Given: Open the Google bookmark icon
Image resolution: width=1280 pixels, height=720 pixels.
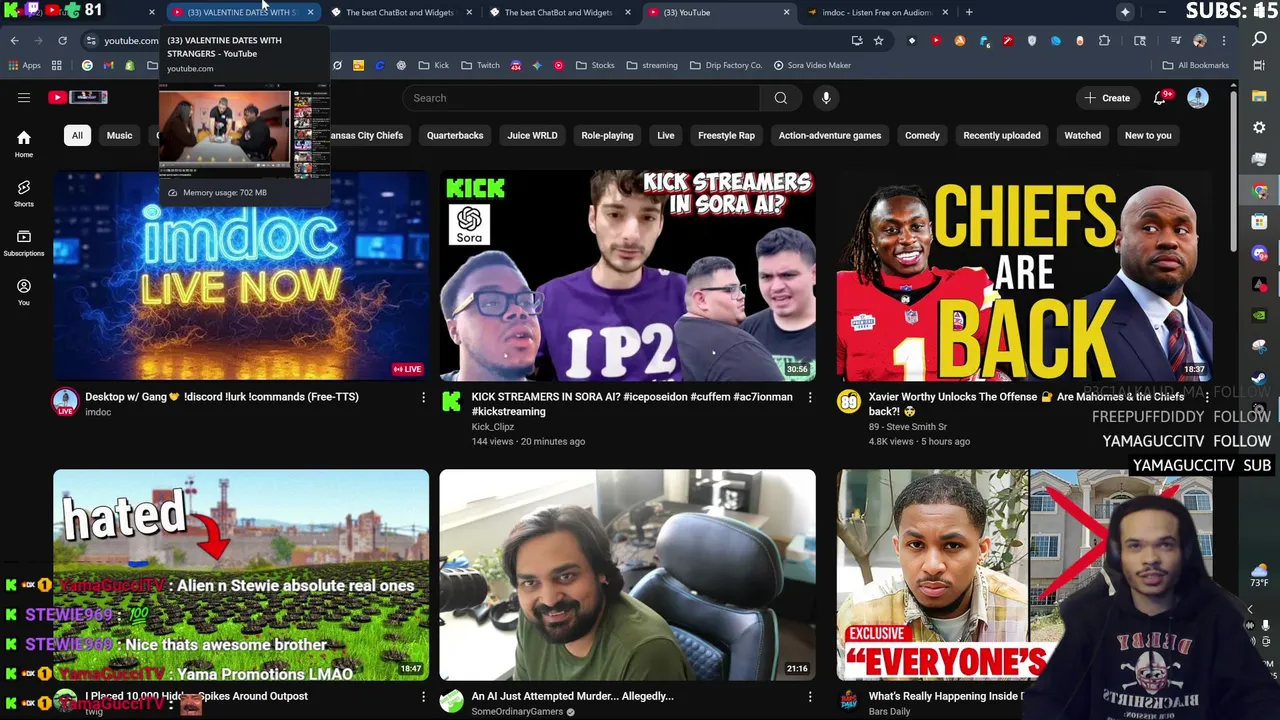Looking at the screenshot, I should tap(87, 65).
